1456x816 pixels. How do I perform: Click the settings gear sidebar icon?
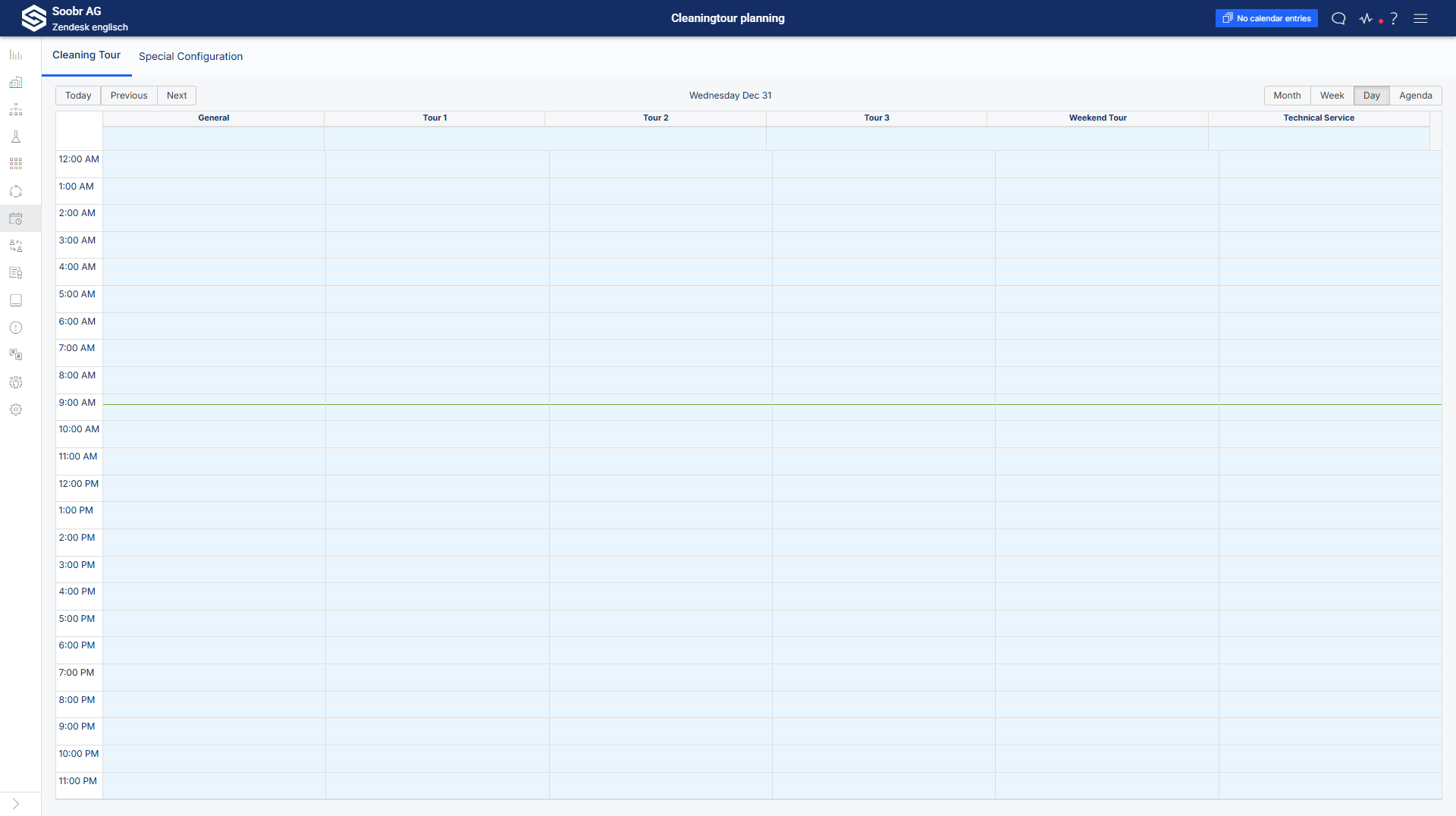coord(16,410)
